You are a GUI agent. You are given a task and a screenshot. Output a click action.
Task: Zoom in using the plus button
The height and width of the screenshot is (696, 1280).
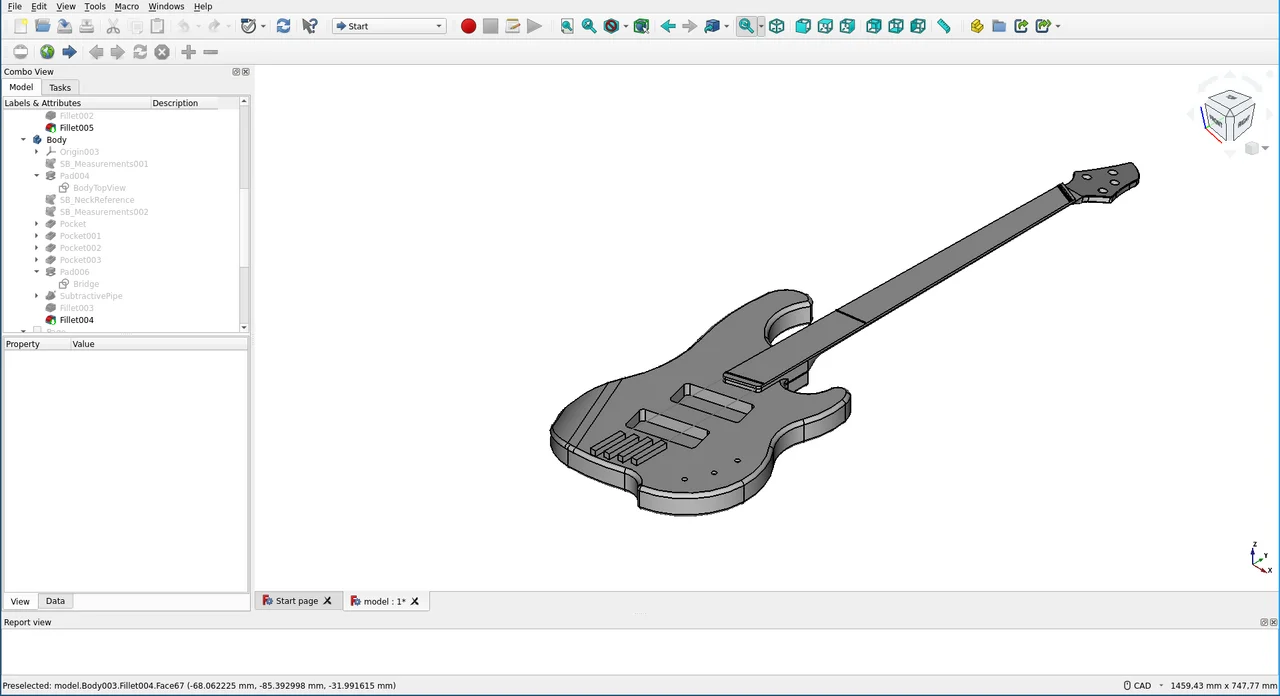point(188,52)
